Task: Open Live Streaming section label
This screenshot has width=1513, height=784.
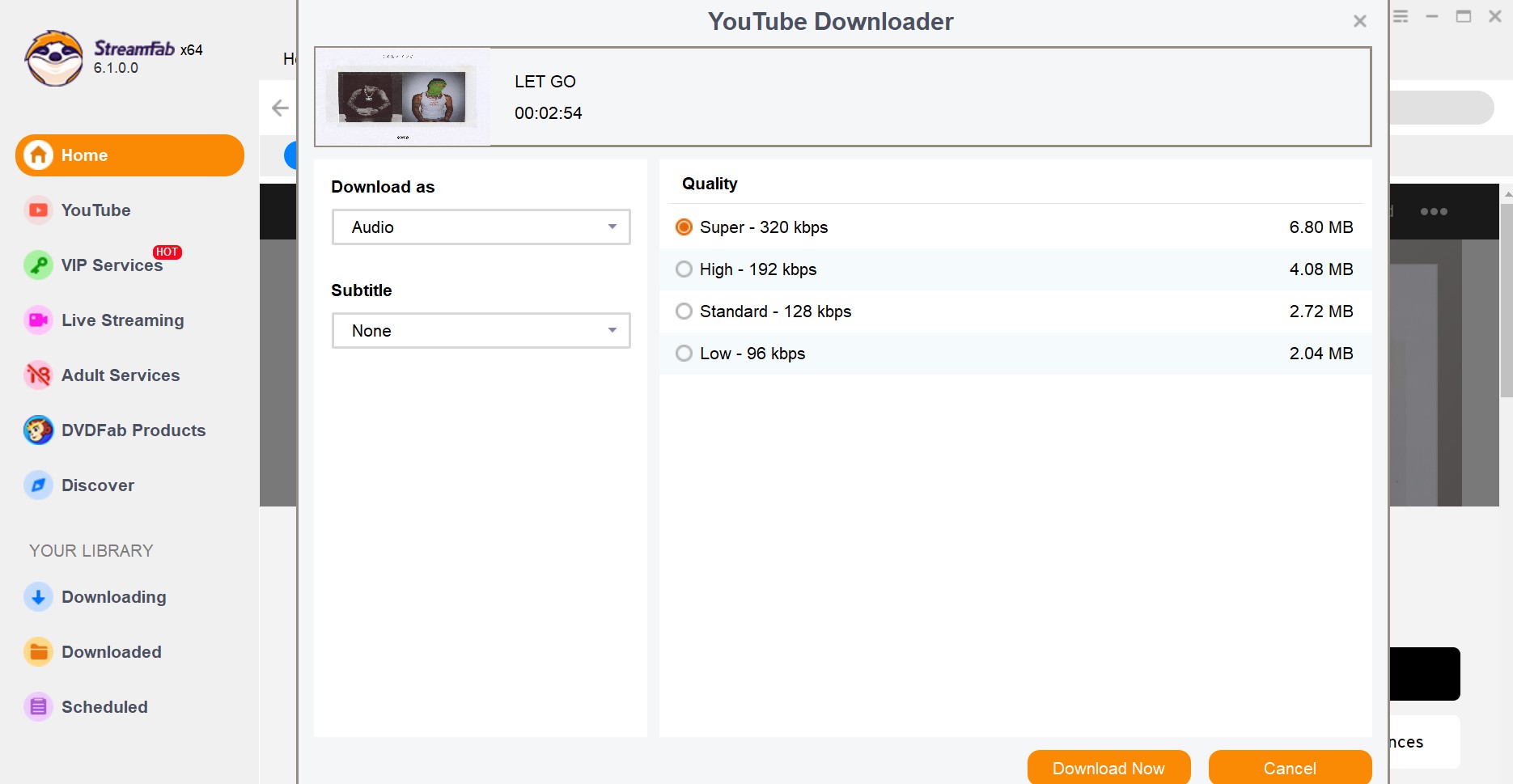Action: point(123,320)
